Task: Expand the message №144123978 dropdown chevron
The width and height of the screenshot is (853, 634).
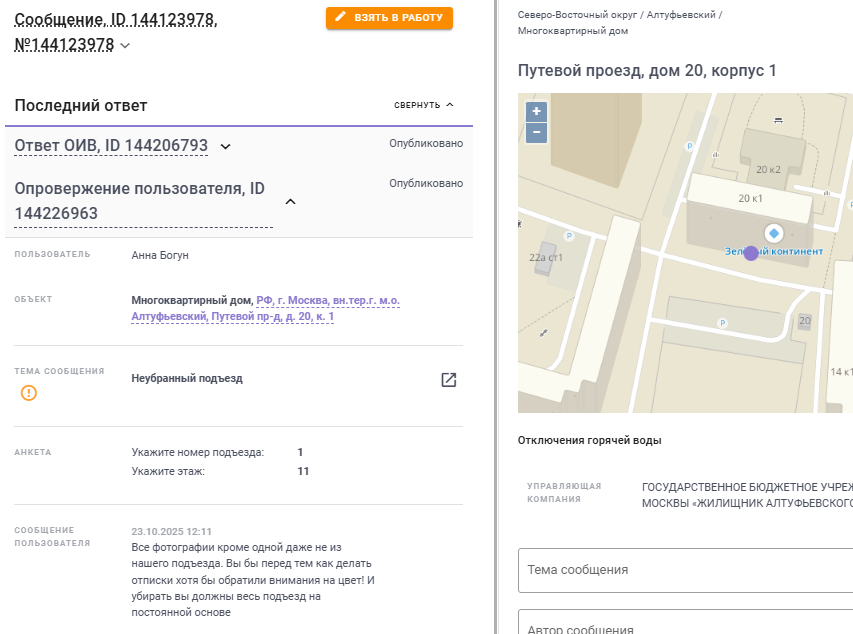Action: pyautogui.click(x=125, y=45)
